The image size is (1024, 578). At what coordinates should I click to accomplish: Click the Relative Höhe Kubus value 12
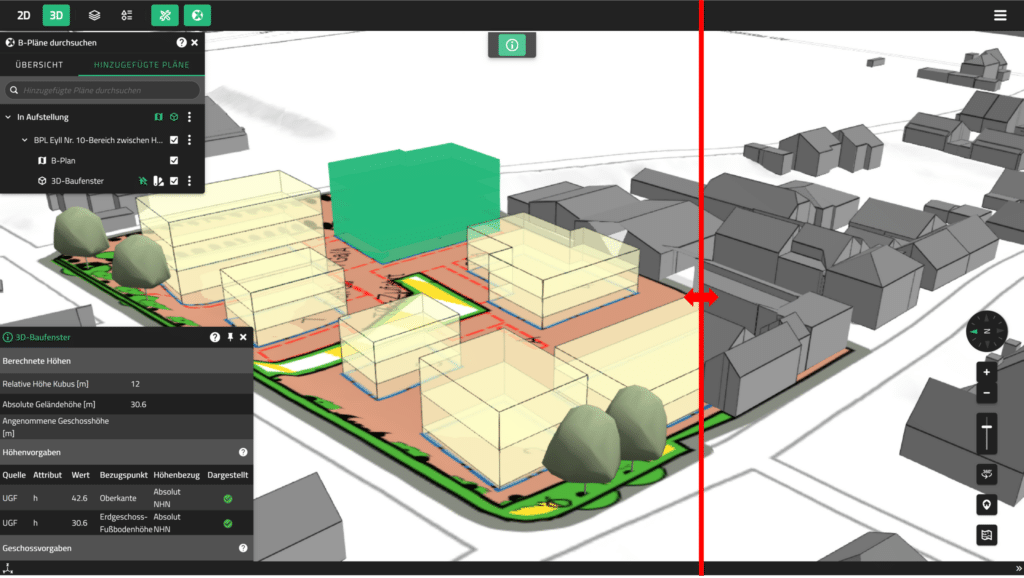(x=135, y=384)
